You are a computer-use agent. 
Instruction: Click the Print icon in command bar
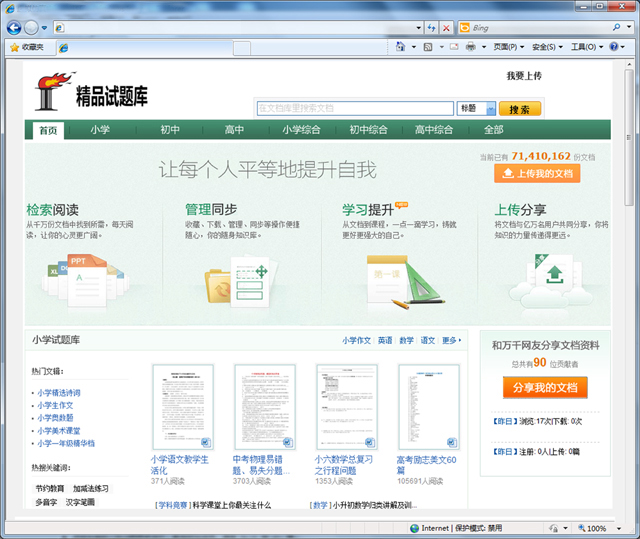tap(470, 47)
